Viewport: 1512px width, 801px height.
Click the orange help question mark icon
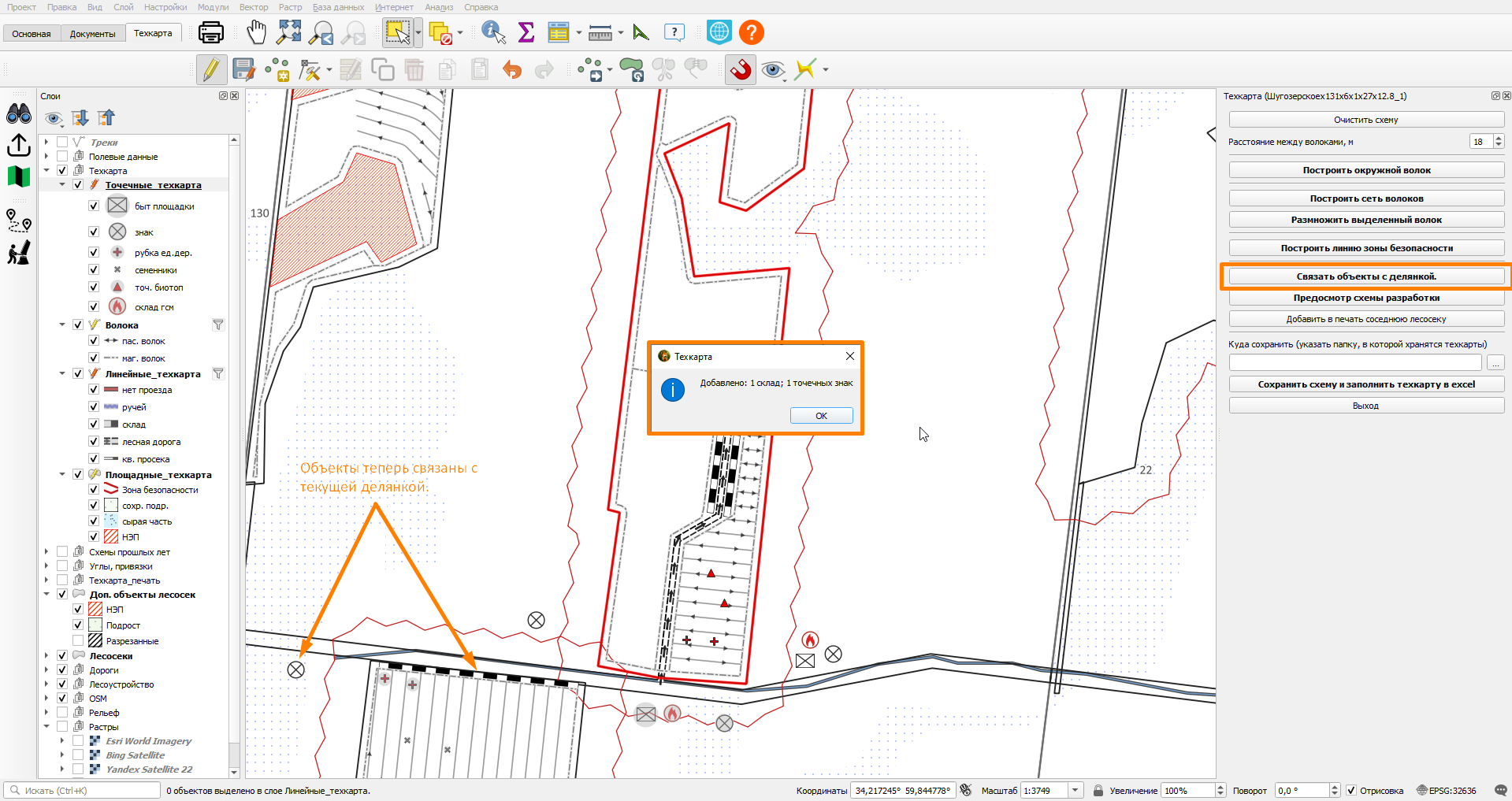752,32
